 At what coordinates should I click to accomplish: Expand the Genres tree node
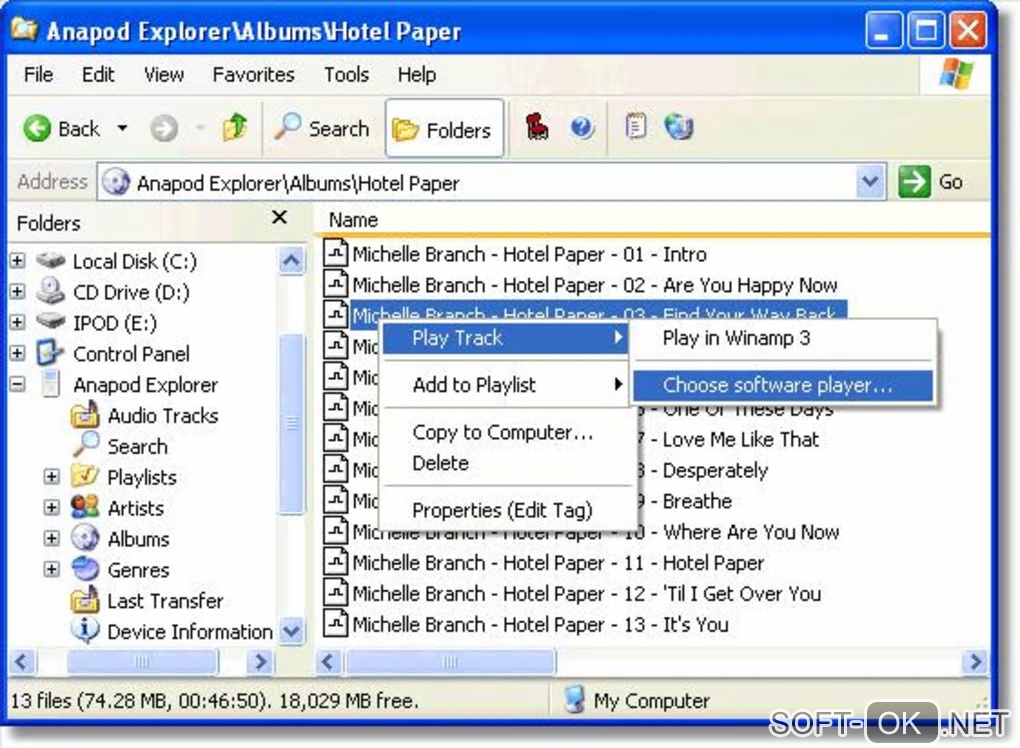click(x=51, y=570)
